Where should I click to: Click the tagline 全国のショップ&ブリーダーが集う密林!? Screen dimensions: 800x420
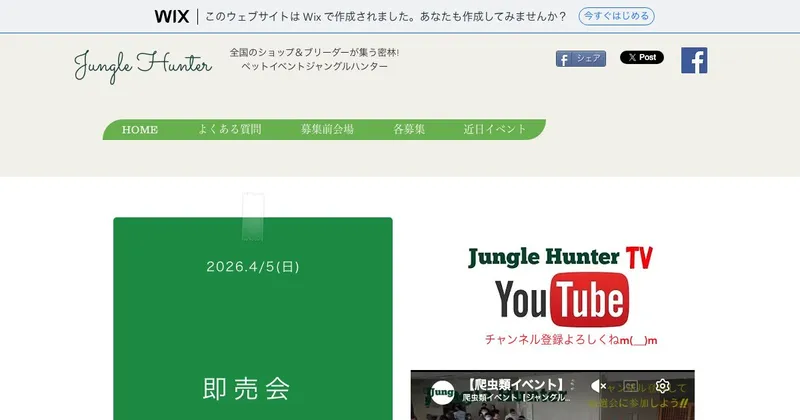coord(314,53)
